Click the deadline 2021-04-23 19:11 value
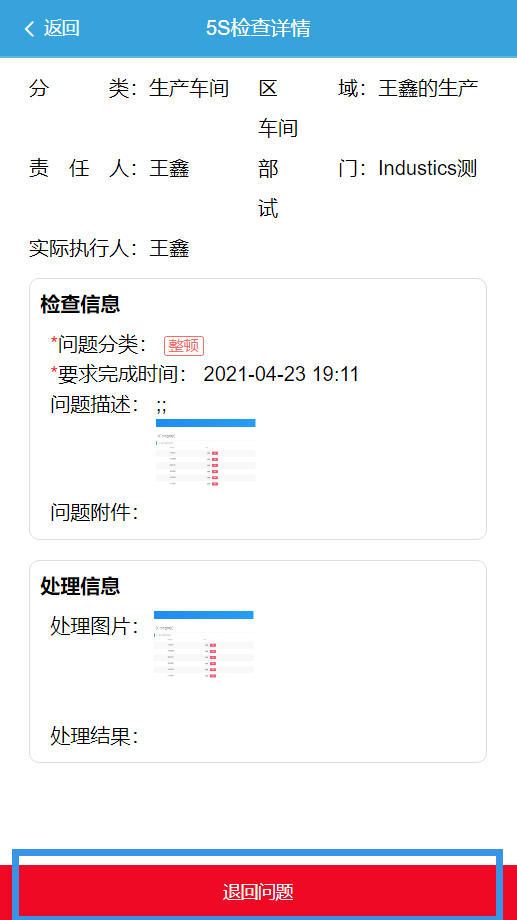 (x=281, y=374)
